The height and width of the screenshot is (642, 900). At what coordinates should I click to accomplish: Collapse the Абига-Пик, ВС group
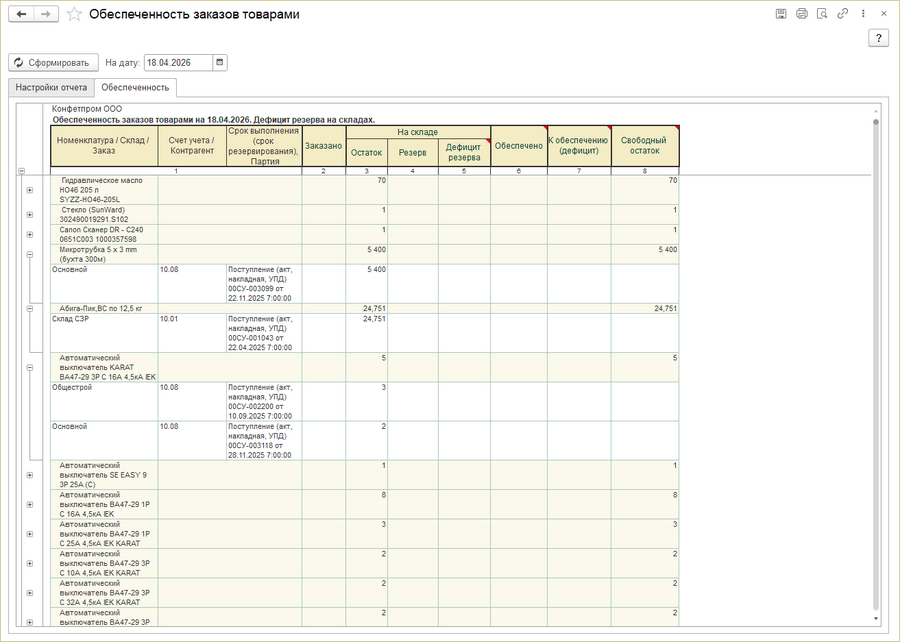(29, 309)
